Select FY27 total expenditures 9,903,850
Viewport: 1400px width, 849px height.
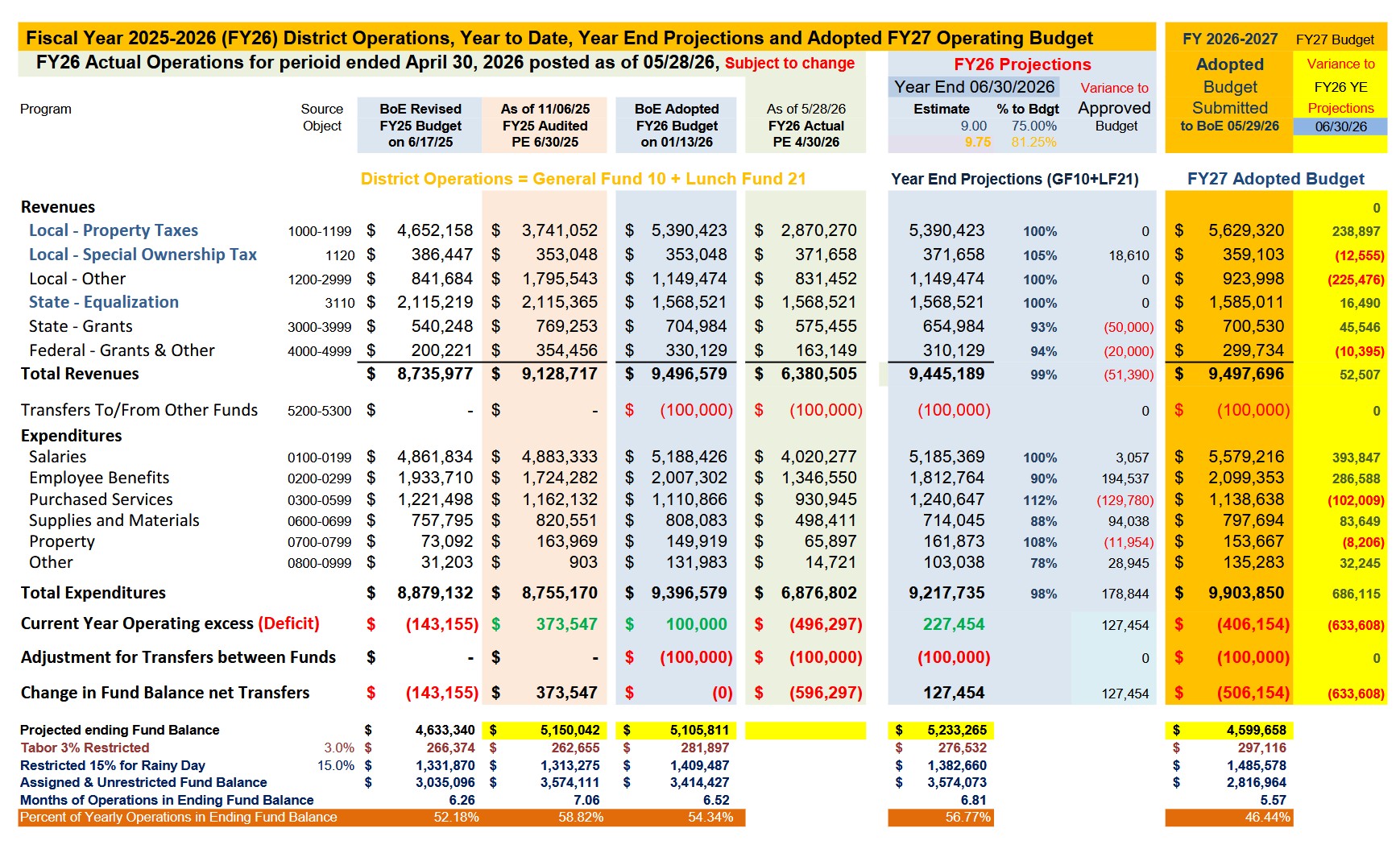click(x=1246, y=593)
